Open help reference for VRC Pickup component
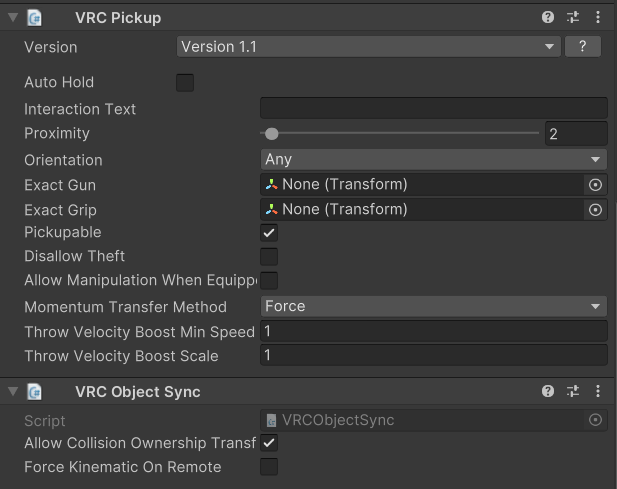 tap(548, 17)
